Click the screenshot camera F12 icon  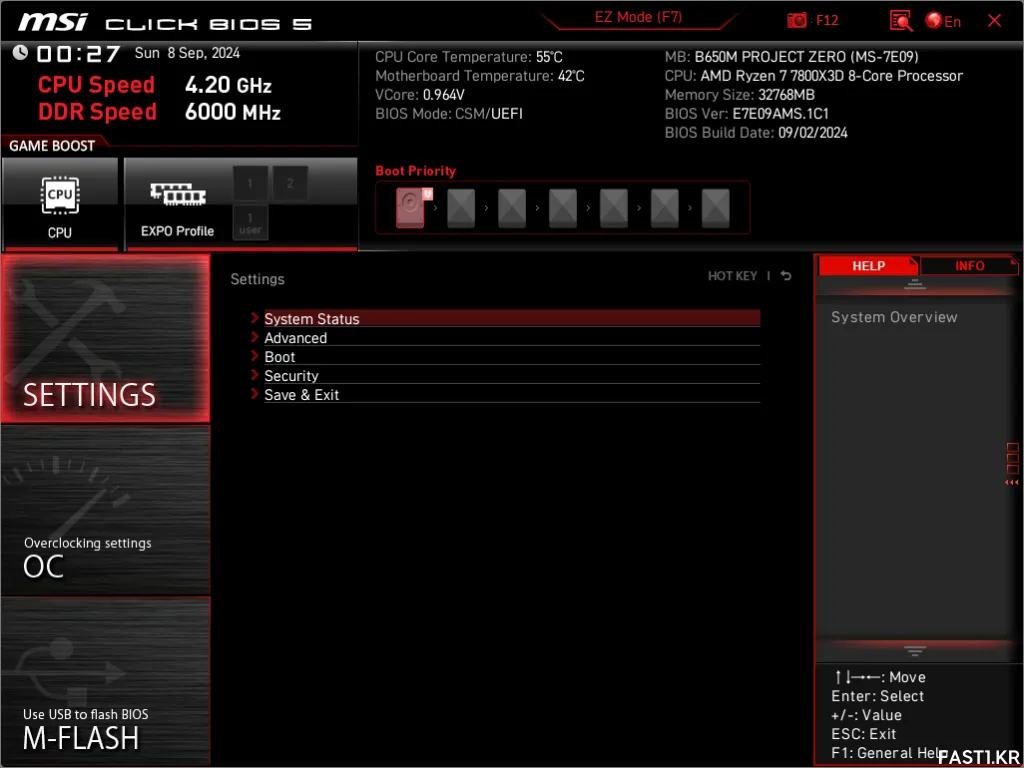797,20
